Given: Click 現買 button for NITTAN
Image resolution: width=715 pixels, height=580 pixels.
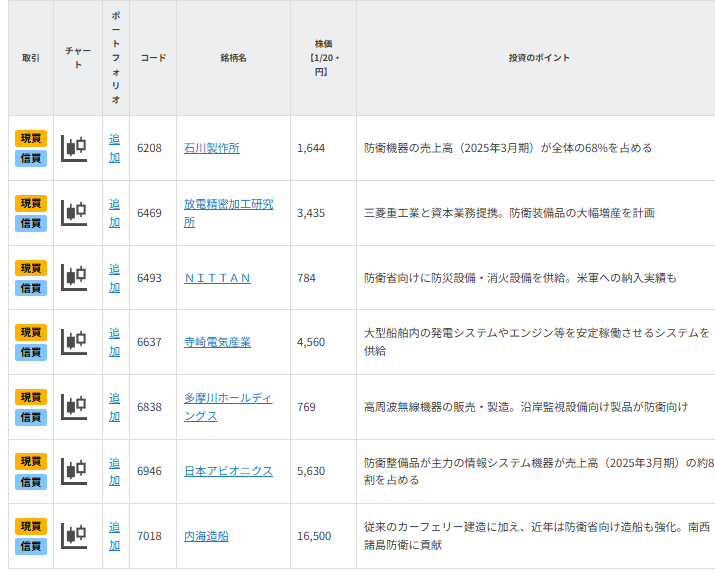Looking at the screenshot, I should 31,268.
